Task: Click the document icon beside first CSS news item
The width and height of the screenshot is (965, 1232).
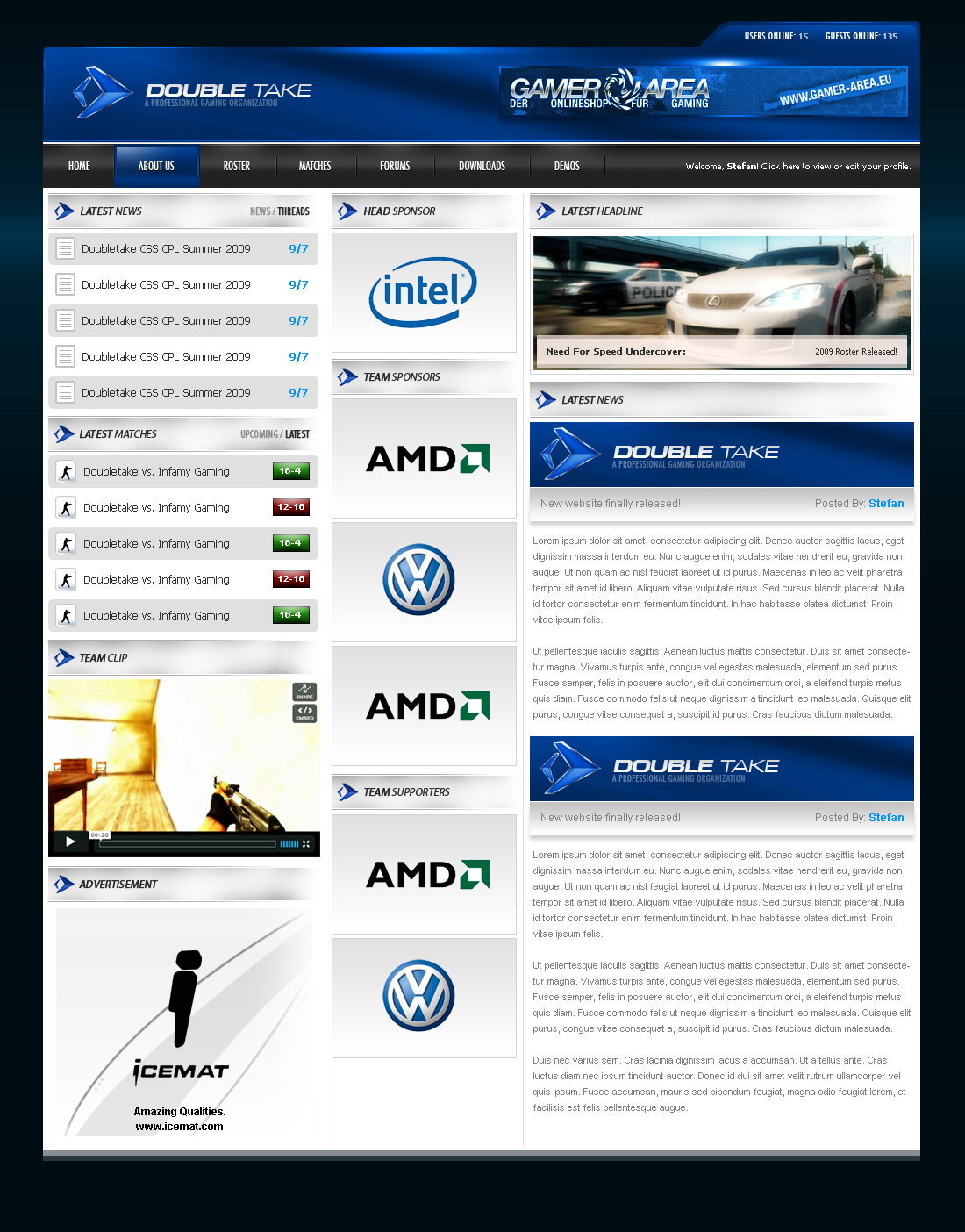Action: 65,248
